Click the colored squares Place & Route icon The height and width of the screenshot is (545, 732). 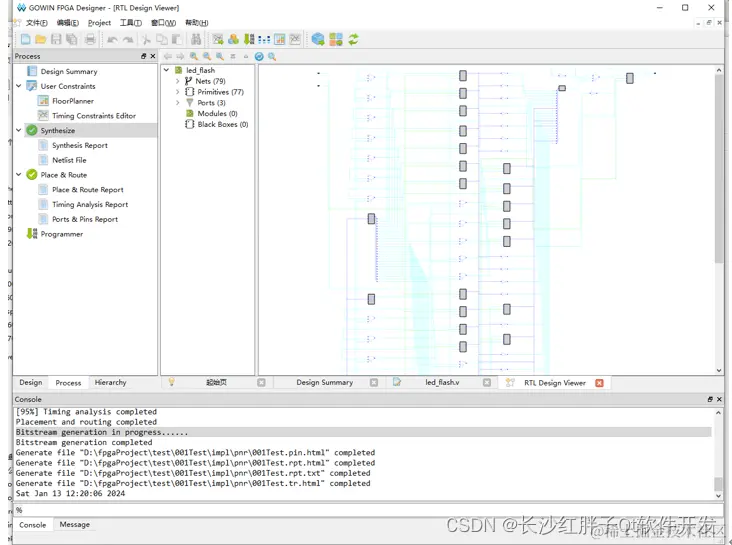(x=336, y=39)
